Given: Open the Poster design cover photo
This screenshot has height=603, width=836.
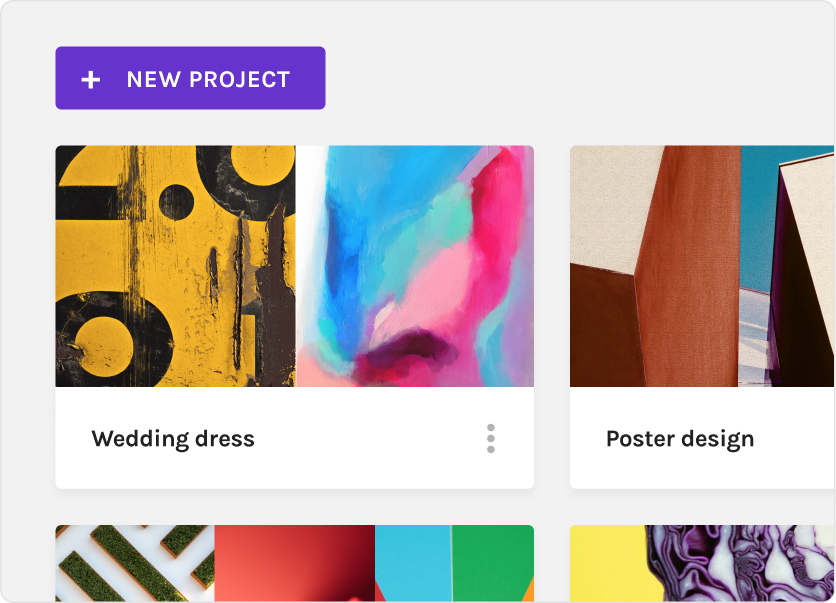Looking at the screenshot, I should [700, 267].
